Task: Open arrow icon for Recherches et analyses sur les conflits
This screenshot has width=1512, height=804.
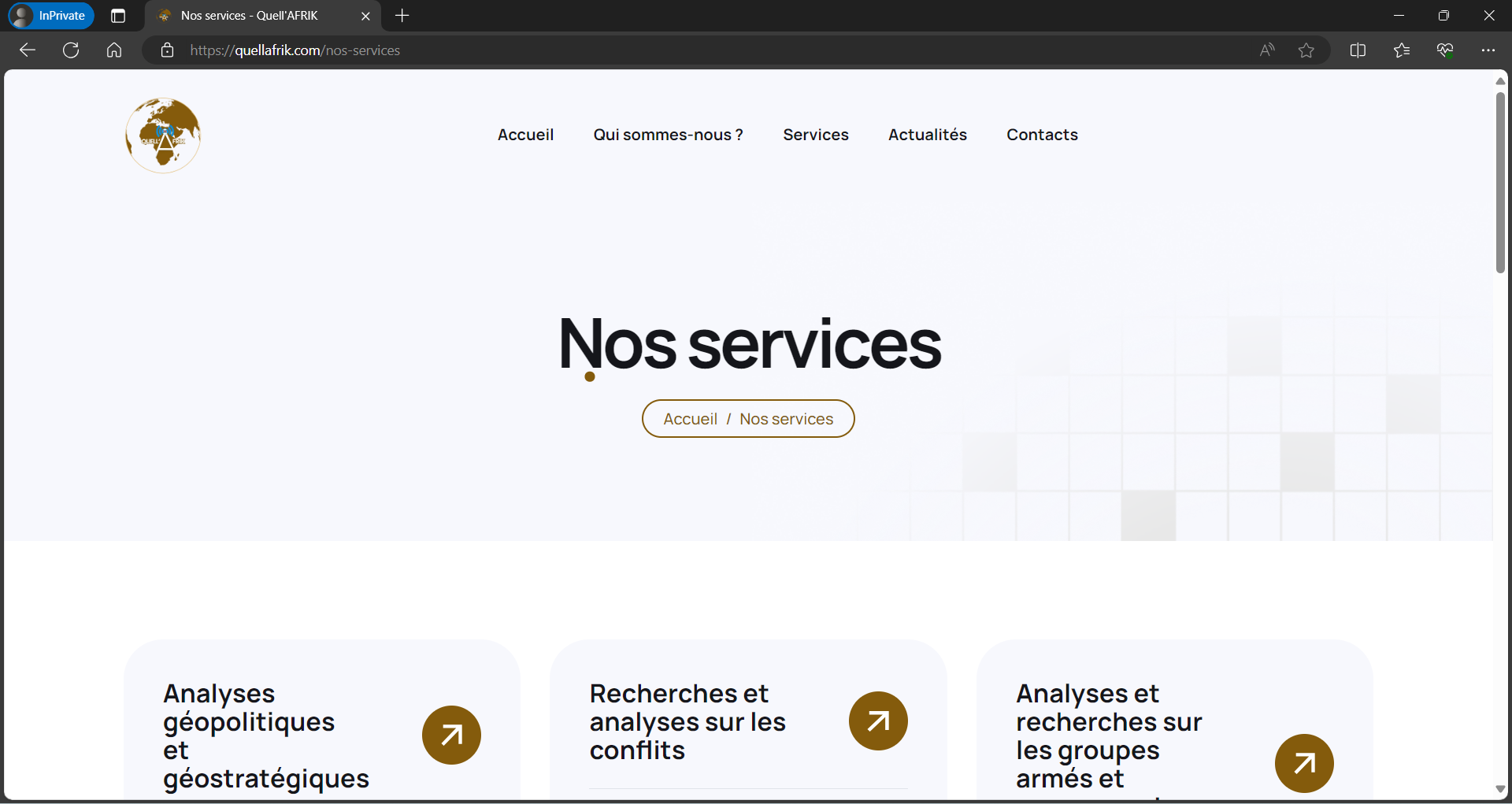Action: pos(878,721)
